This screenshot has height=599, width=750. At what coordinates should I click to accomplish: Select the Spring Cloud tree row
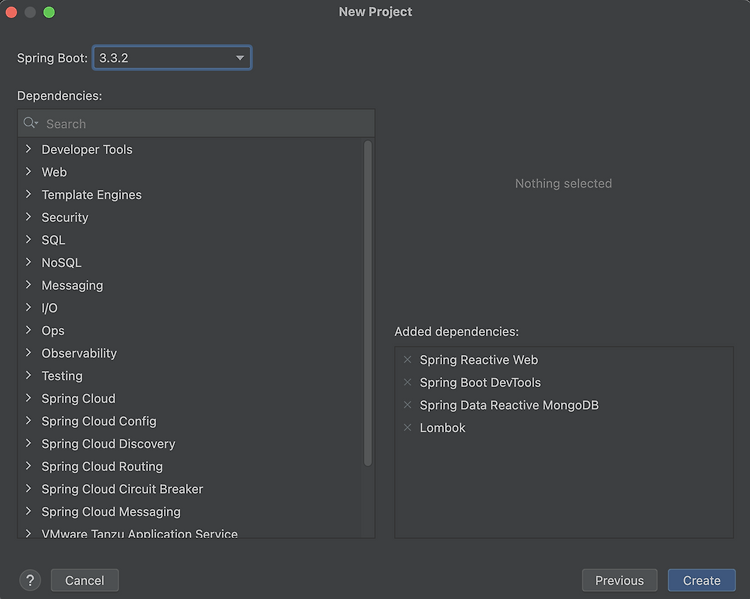190,399
